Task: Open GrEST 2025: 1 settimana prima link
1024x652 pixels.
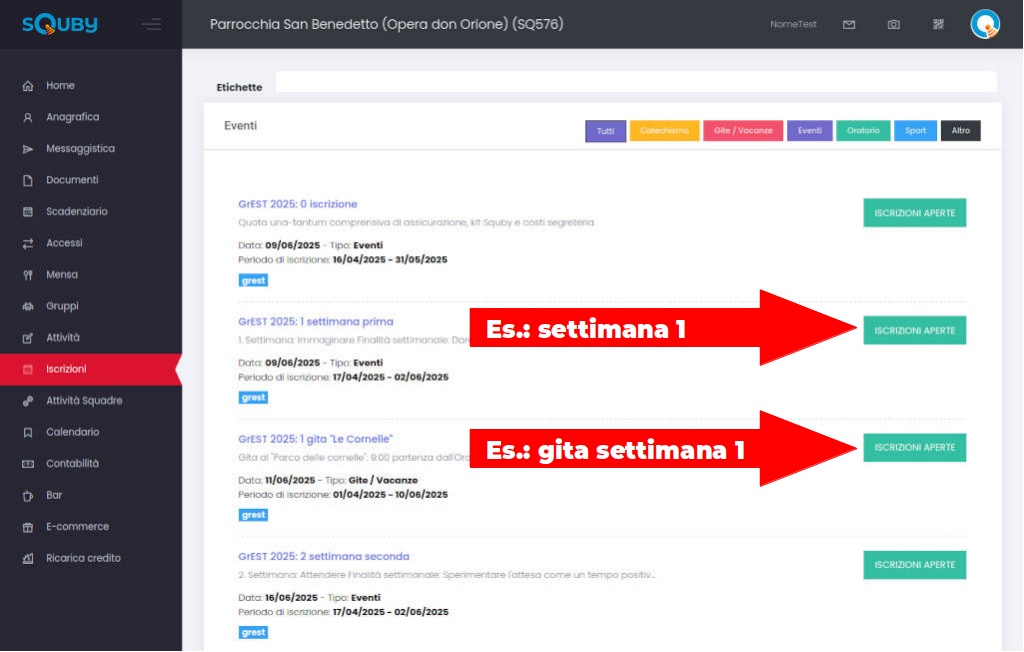Action: (316, 322)
